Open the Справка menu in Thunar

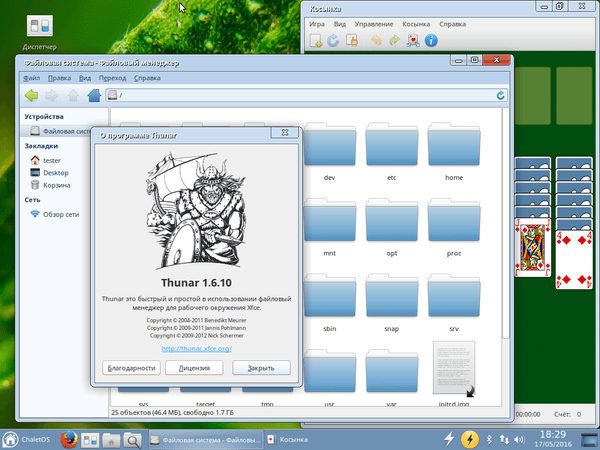coord(147,77)
